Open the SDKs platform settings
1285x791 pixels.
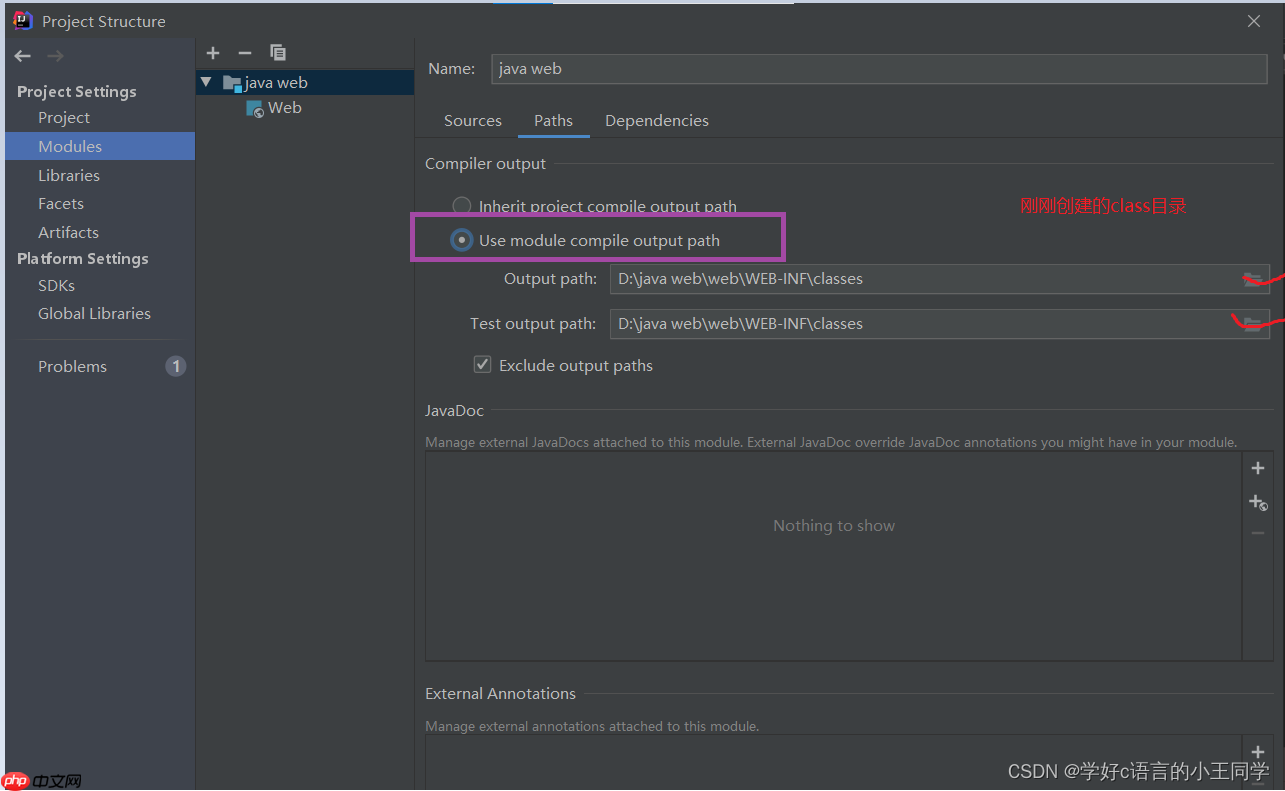[56, 285]
